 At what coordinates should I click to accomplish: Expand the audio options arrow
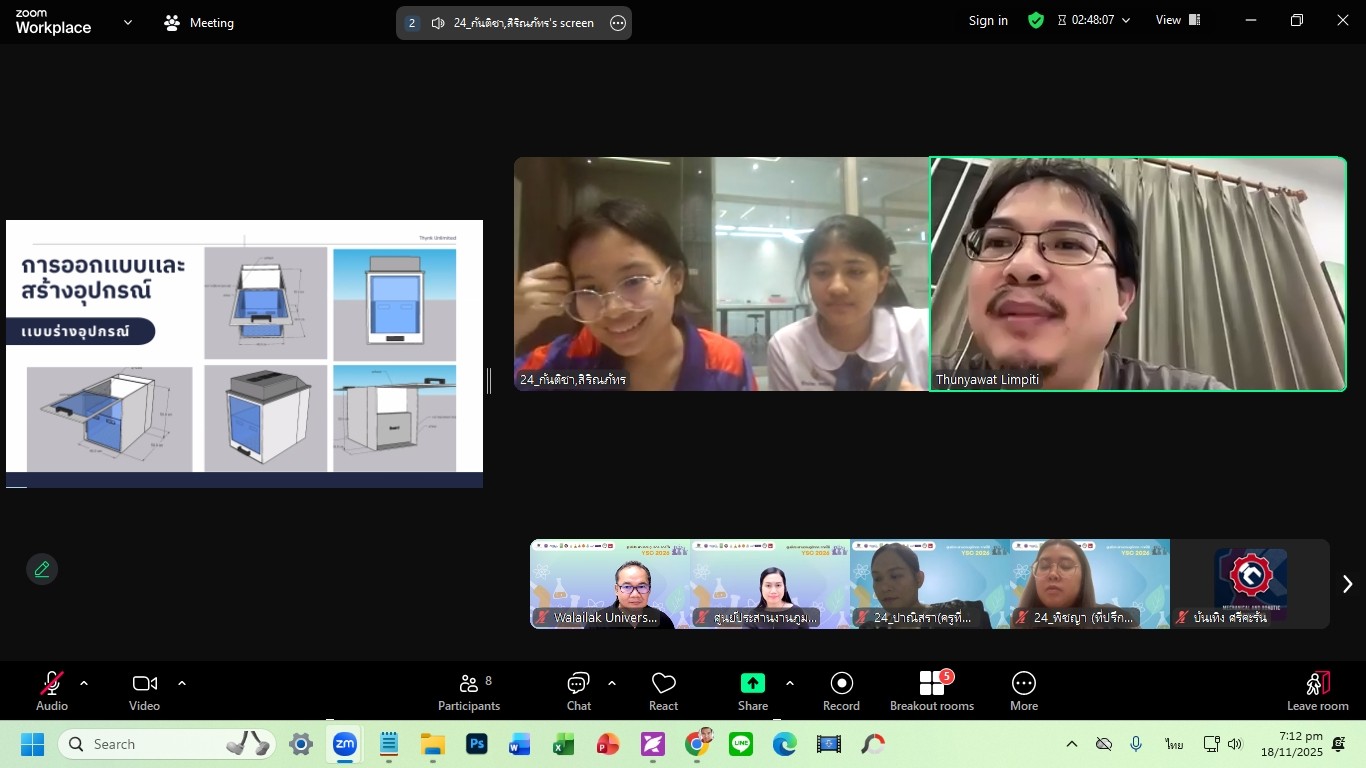(x=84, y=684)
